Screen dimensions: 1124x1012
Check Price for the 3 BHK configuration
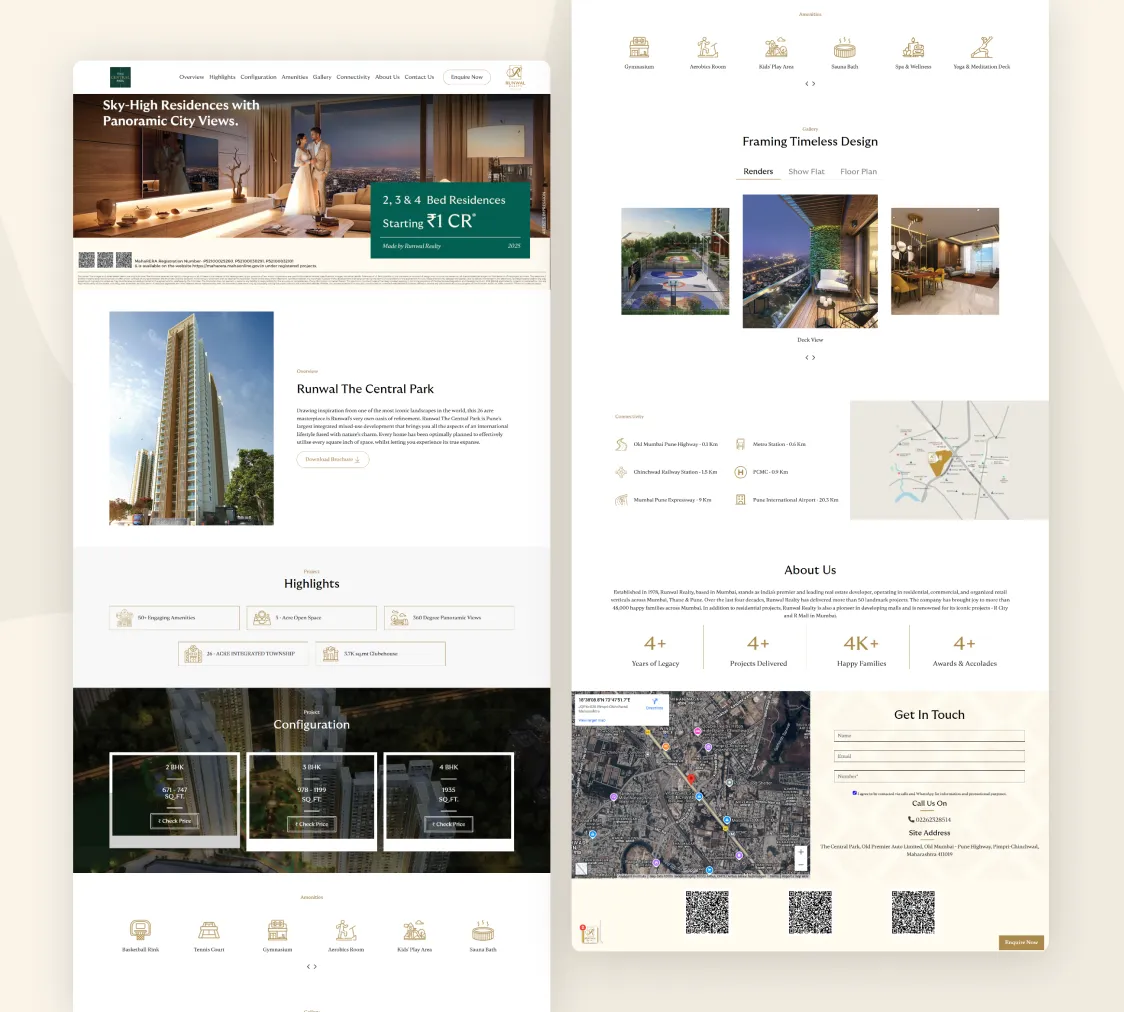(312, 824)
